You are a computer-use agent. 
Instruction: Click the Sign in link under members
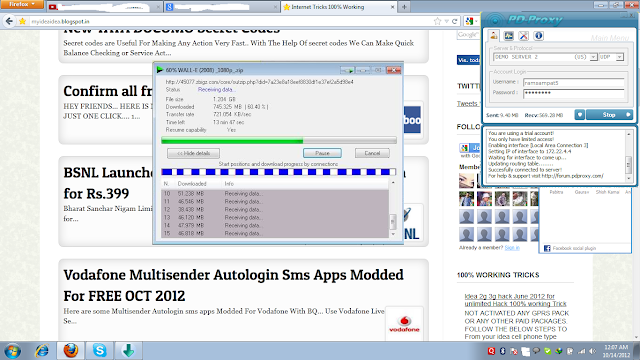pos(512,248)
